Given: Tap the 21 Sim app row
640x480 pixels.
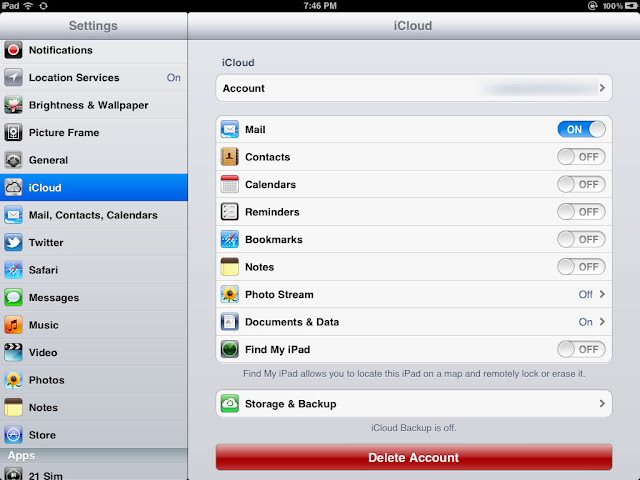Looking at the screenshot, I should coord(94,473).
